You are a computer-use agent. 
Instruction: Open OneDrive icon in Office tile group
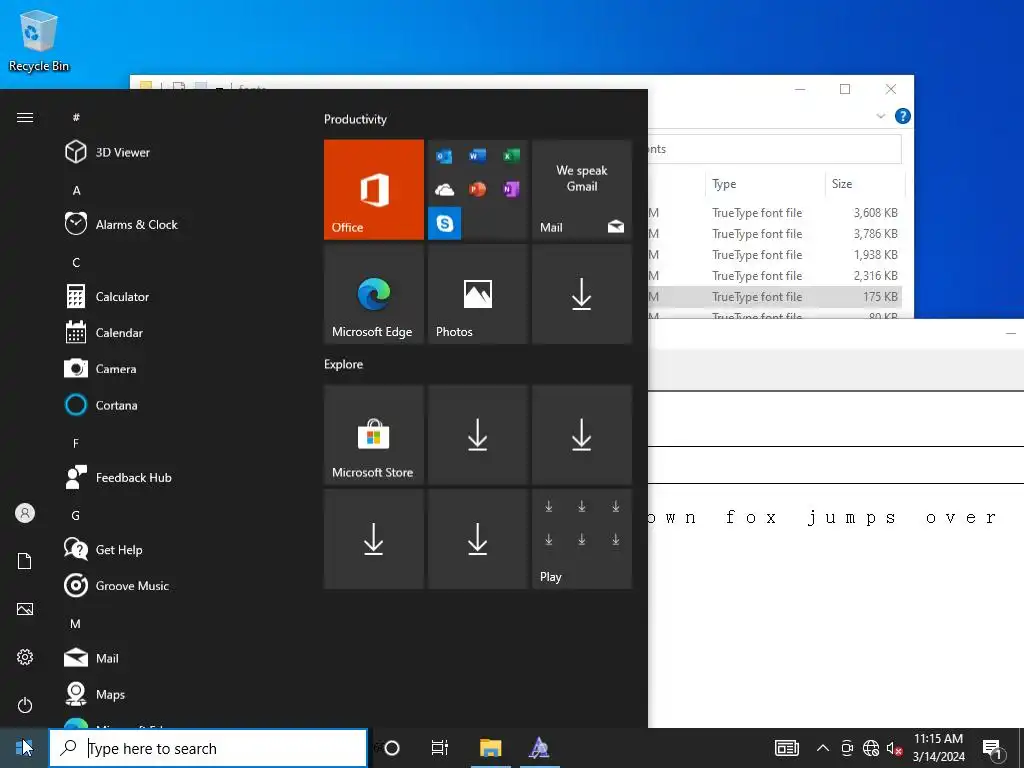(x=444, y=189)
